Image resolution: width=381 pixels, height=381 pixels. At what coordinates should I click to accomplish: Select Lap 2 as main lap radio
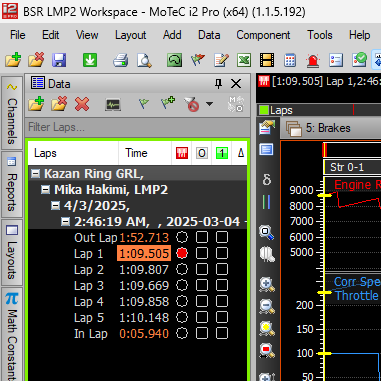coord(182,270)
